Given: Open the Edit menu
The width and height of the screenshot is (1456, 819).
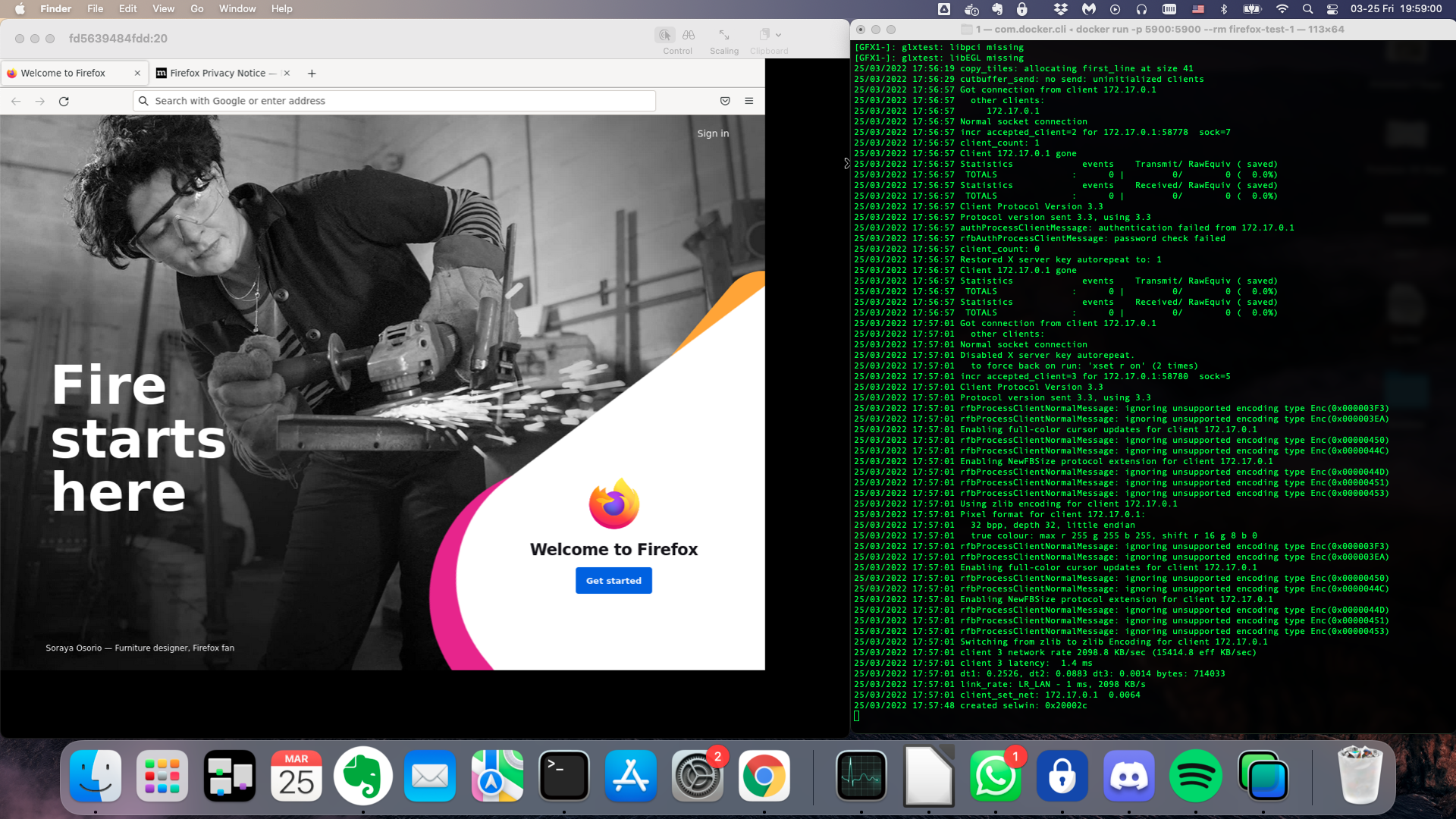Looking at the screenshot, I should point(128,9).
